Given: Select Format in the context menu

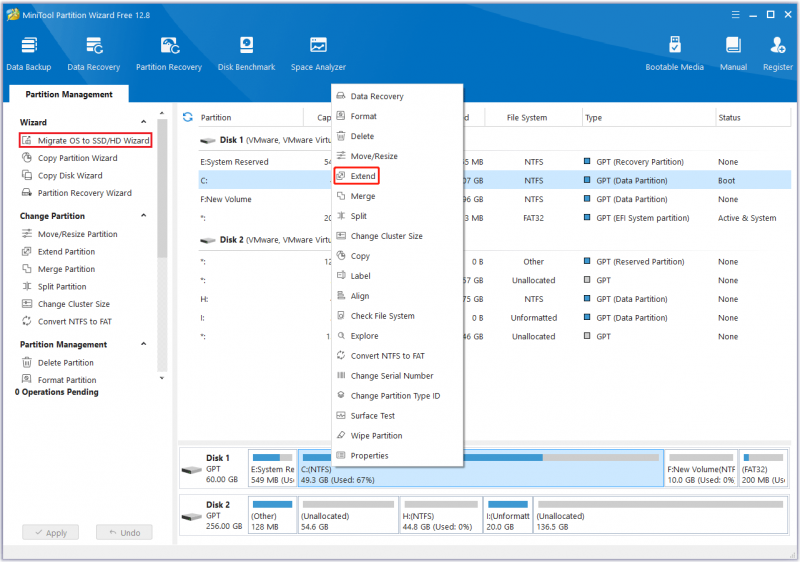Looking at the screenshot, I should point(397,116).
